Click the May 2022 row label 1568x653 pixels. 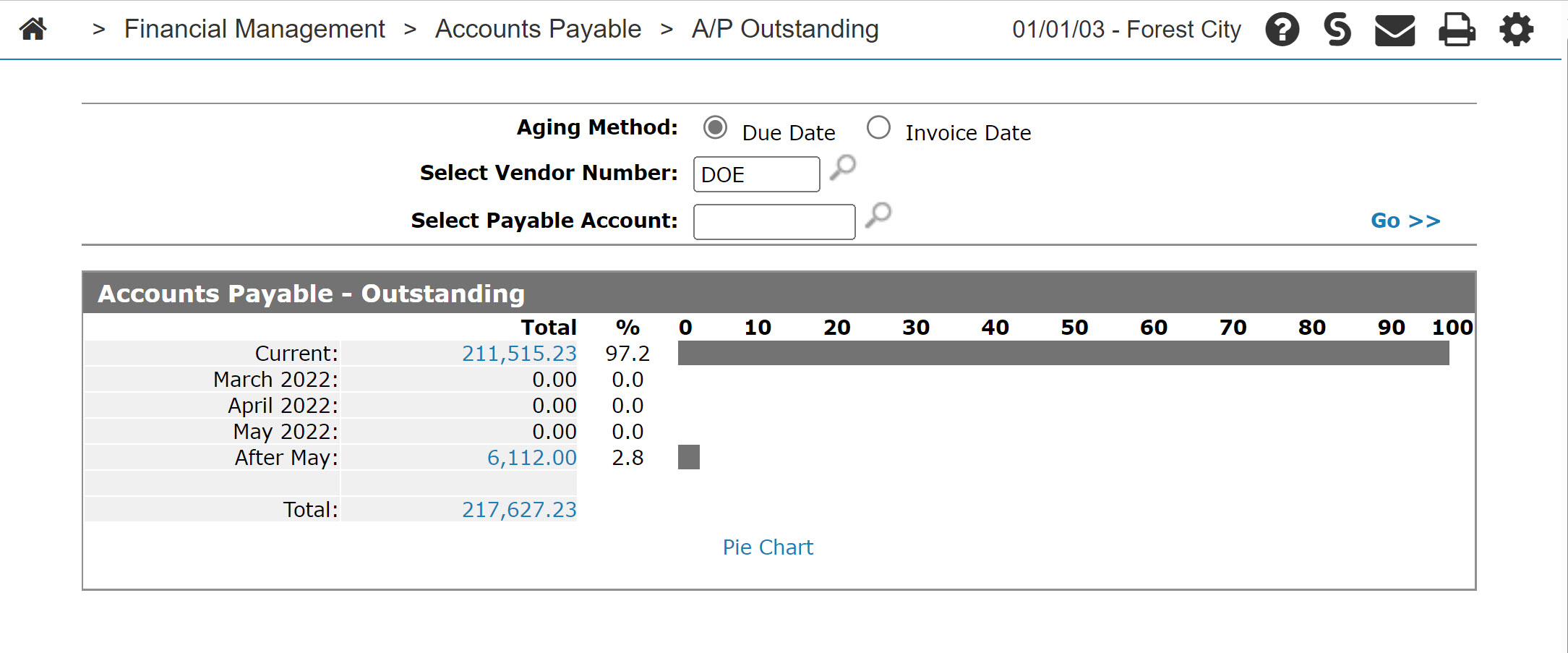[286, 432]
